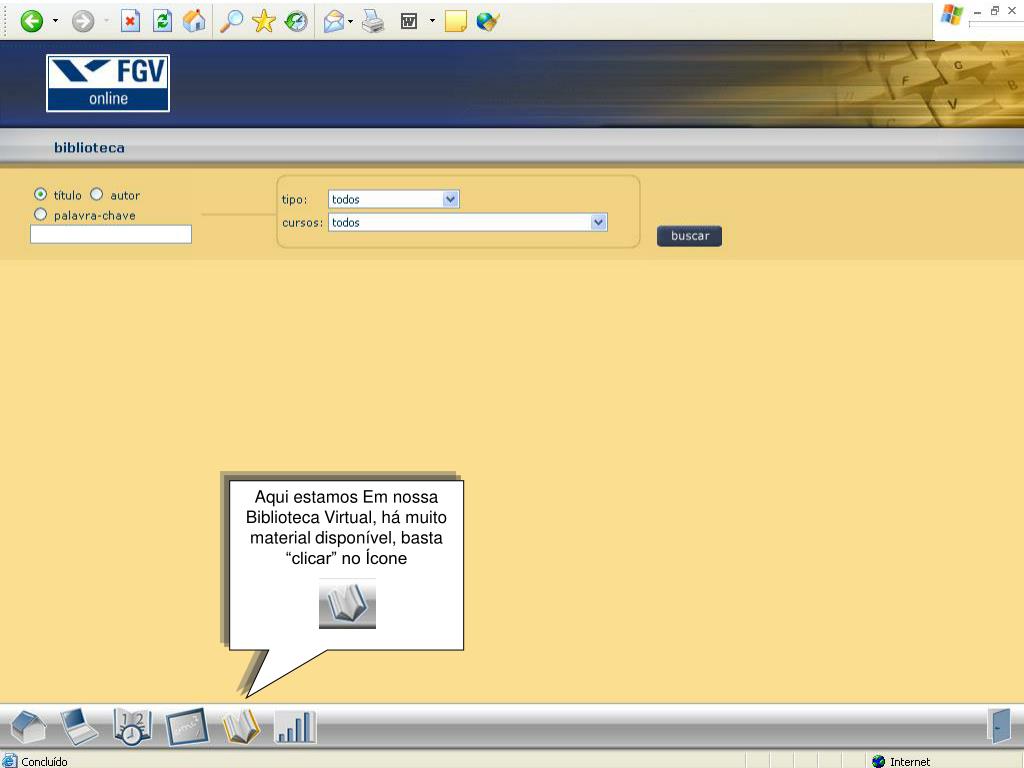Click the grey Forward arrow button
1024x768 pixels.
coord(83,22)
